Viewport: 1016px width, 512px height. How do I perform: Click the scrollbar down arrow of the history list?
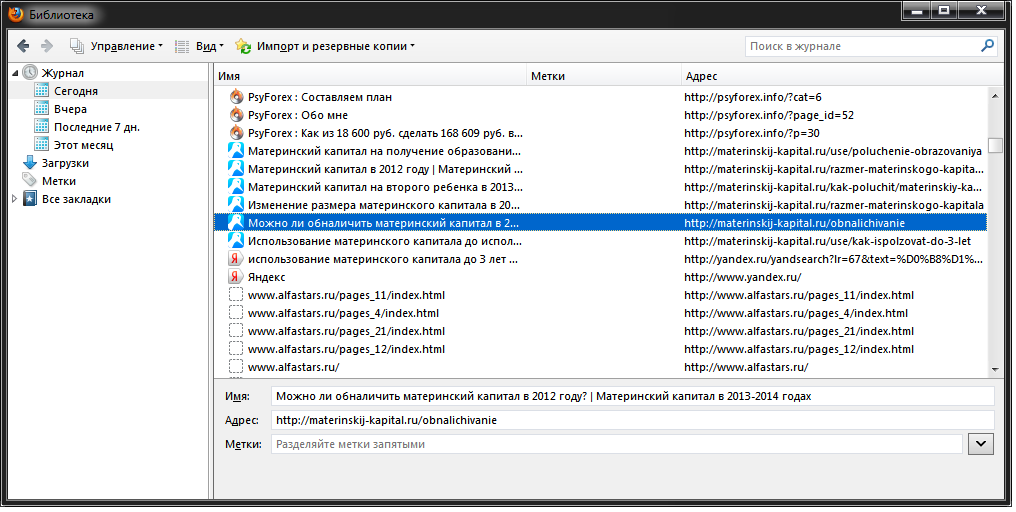click(995, 369)
